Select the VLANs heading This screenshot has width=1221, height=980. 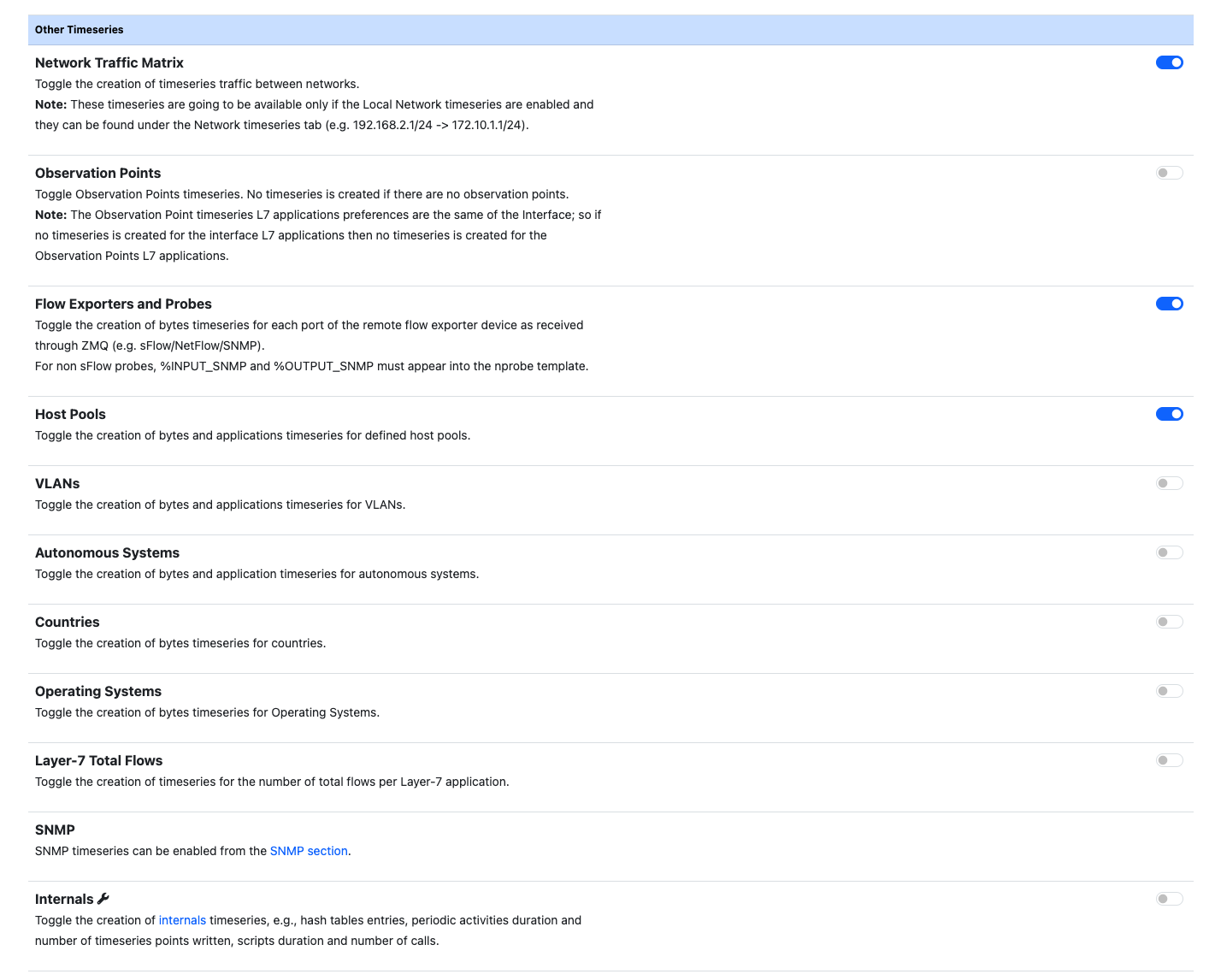tap(57, 484)
